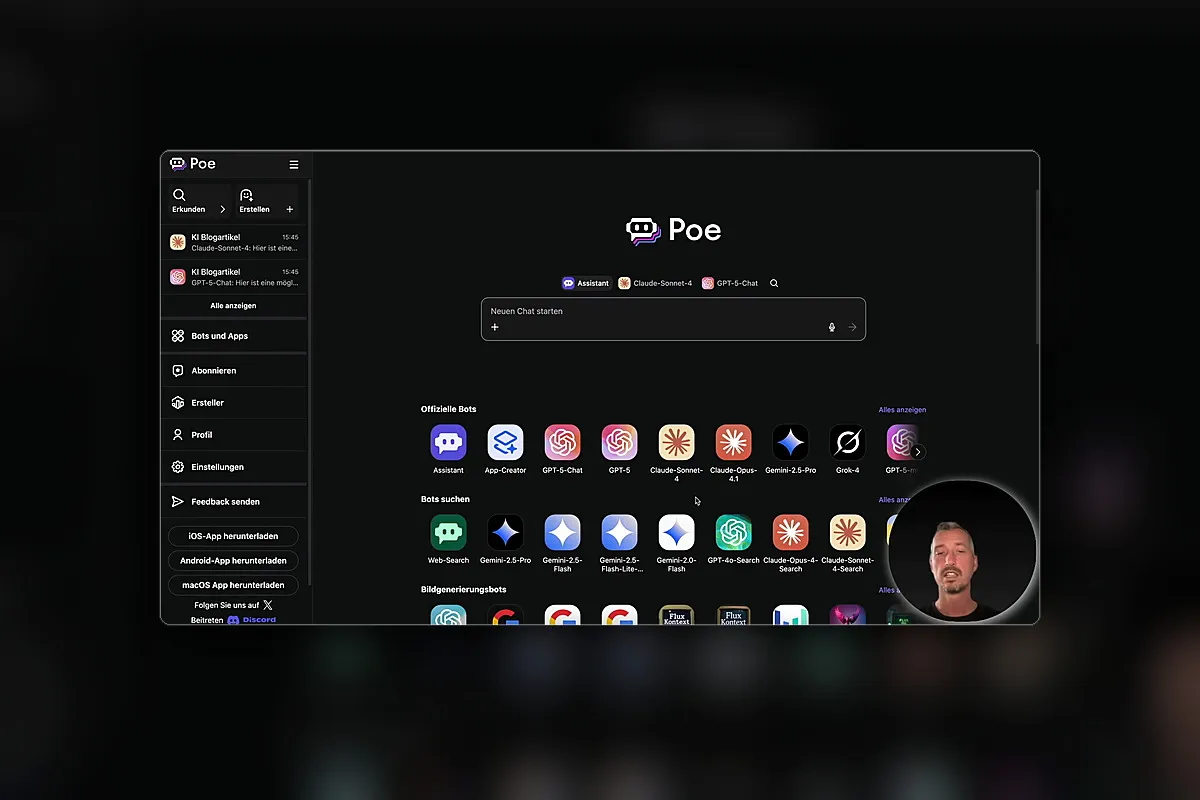Expand chat list via Alle anzeigen

(x=233, y=305)
